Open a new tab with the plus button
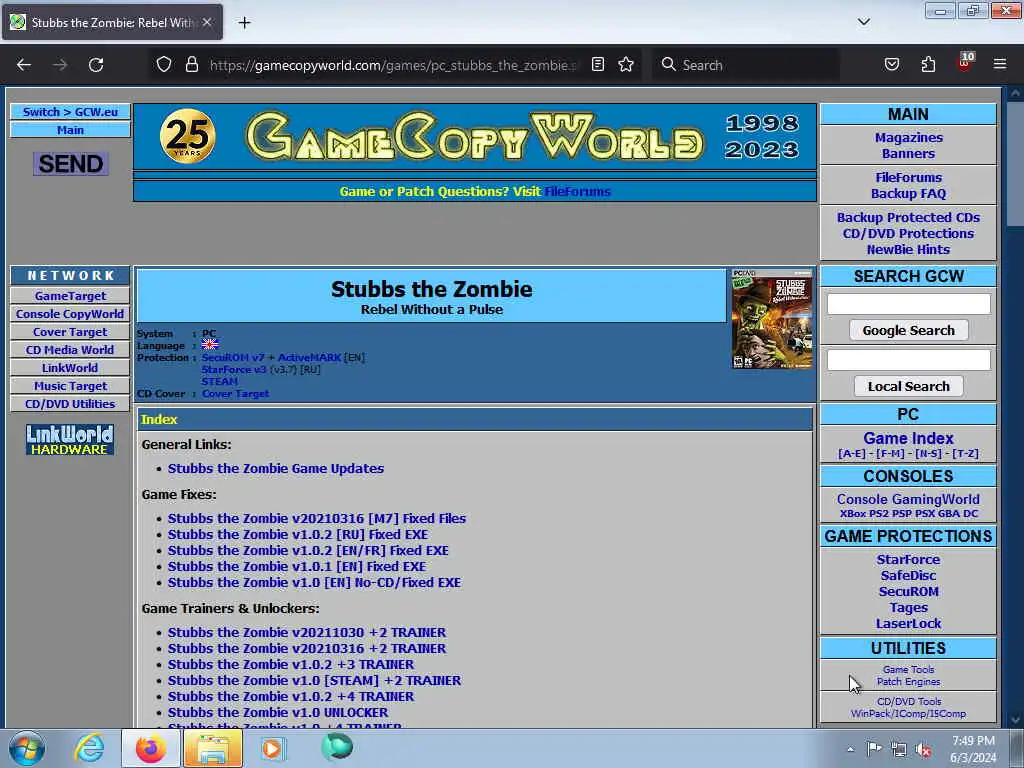The height and width of the screenshot is (768, 1024). (244, 23)
